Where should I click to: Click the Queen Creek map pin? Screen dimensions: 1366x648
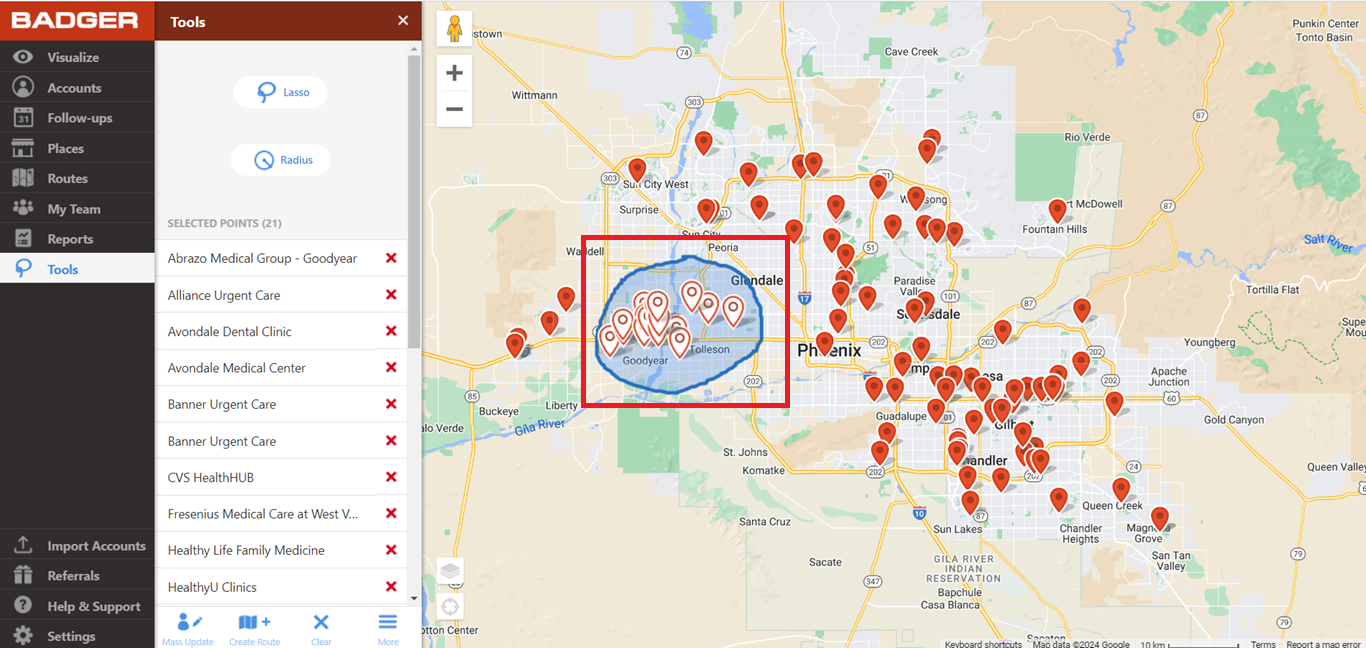(1121, 489)
